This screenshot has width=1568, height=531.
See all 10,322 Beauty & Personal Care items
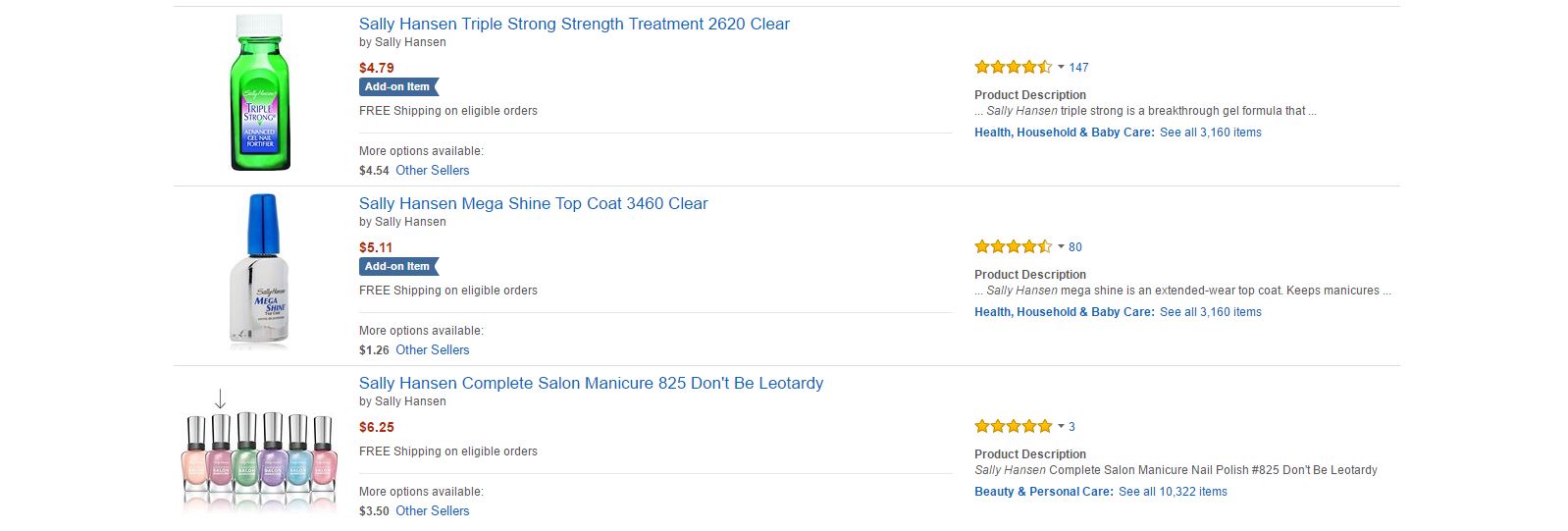[1173, 492]
